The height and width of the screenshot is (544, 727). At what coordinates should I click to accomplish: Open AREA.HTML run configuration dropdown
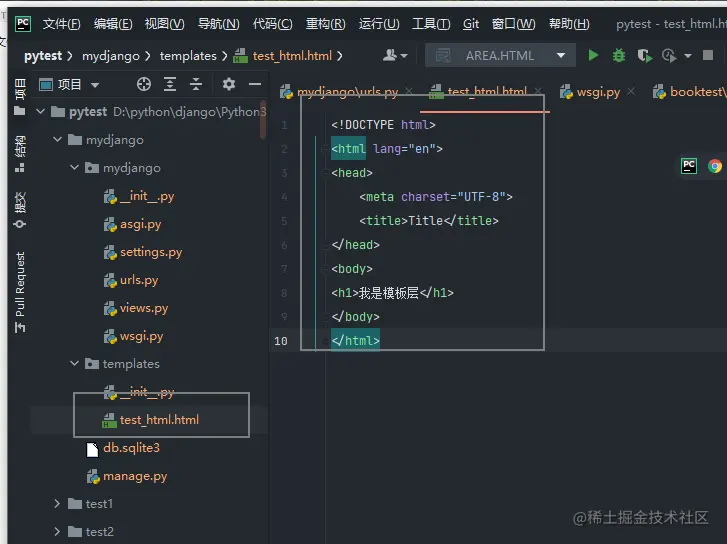click(x=500, y=56)
